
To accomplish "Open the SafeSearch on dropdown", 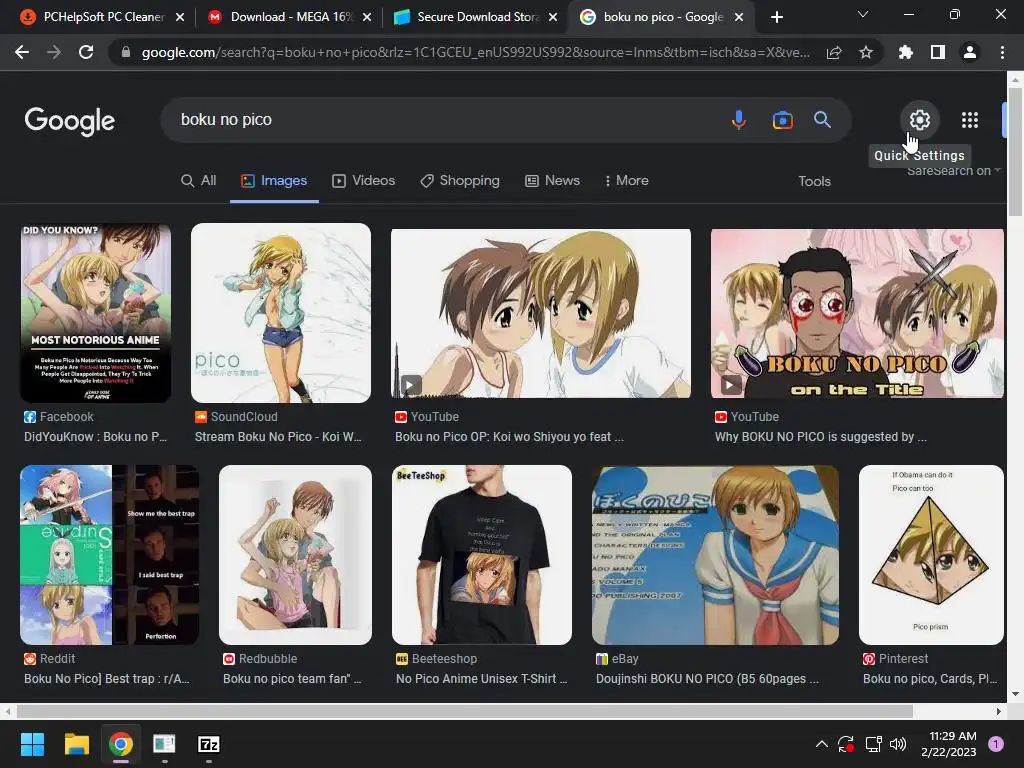I will (x=954, y=171).
